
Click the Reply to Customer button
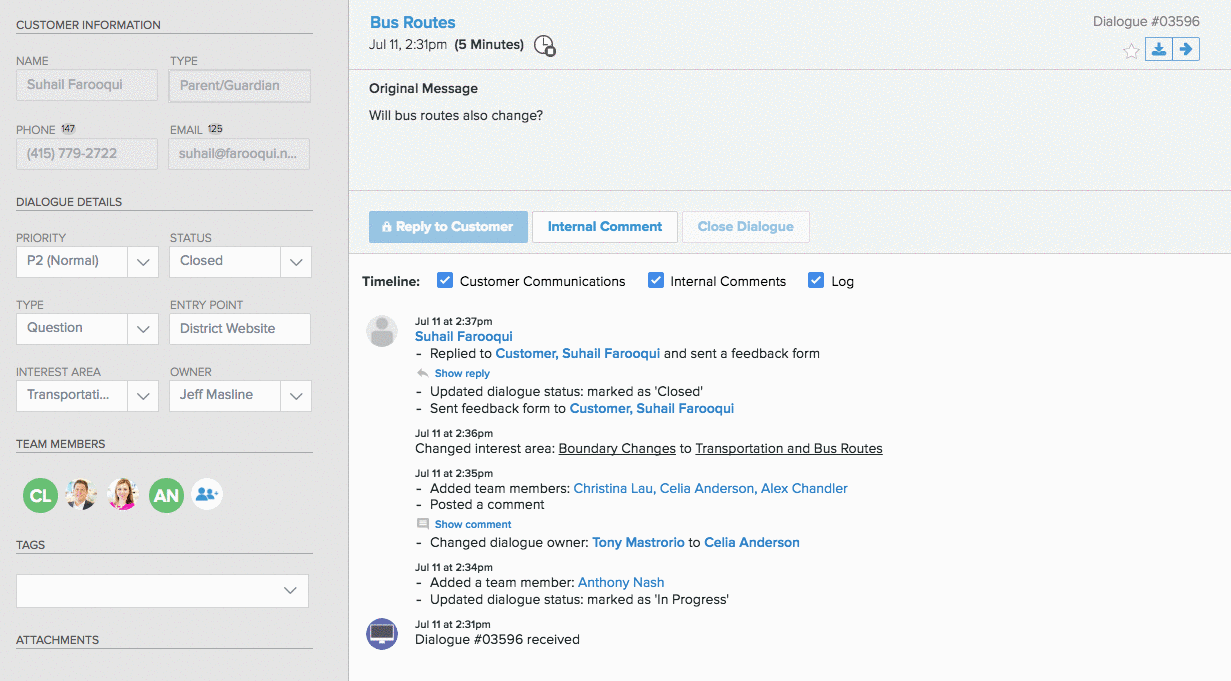coord(446,227)
